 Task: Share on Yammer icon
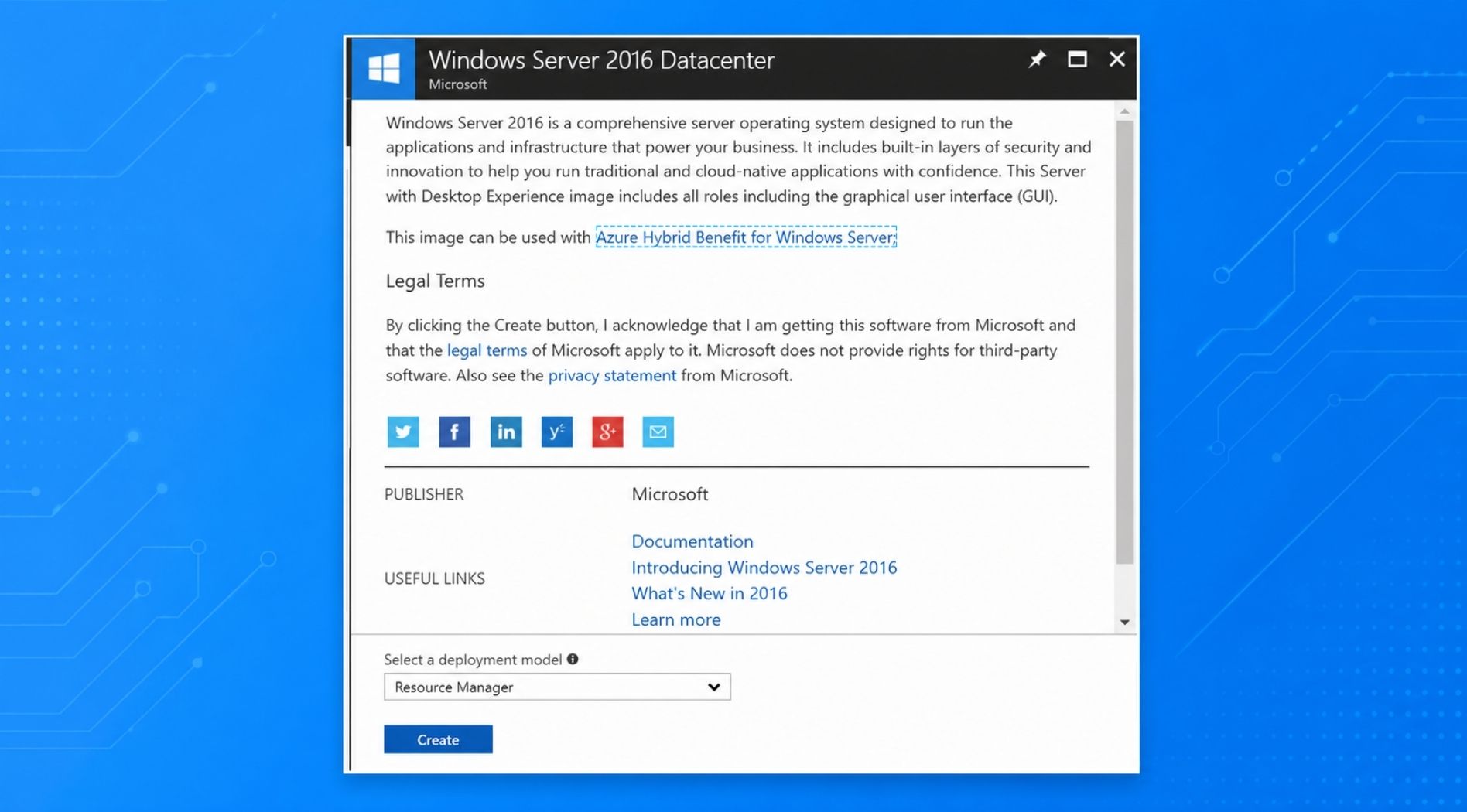pyautogui.click(x=557, y=432)
